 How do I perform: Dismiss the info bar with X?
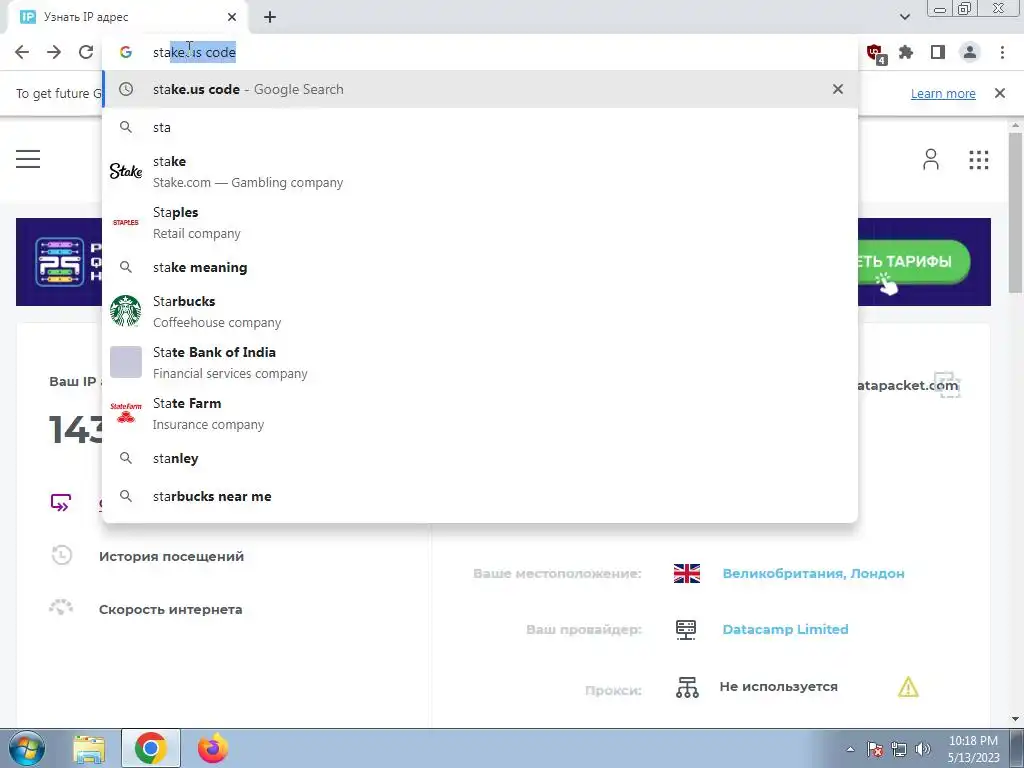1000,93
